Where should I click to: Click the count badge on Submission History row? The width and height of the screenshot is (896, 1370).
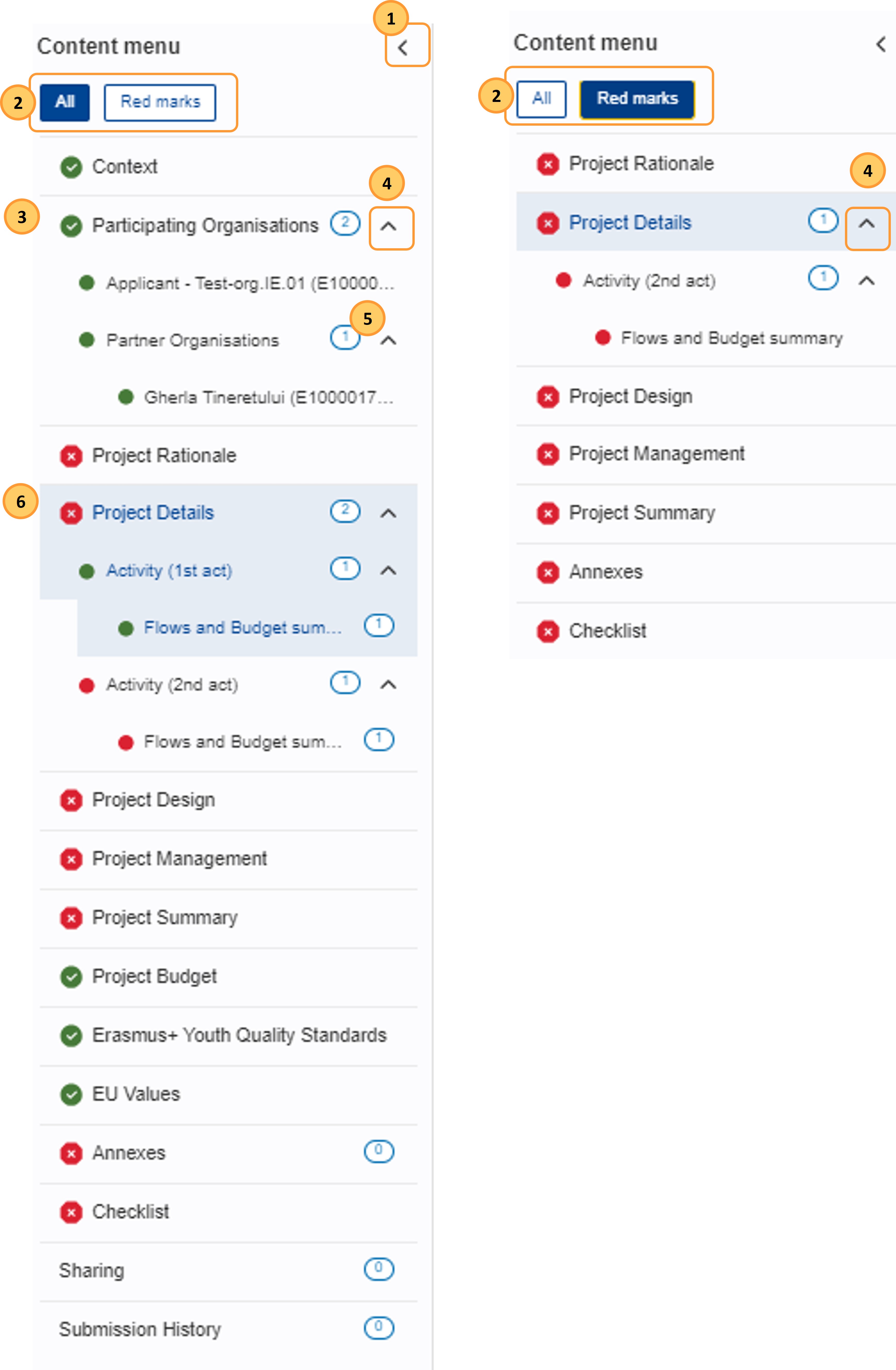coord(379,1327)
